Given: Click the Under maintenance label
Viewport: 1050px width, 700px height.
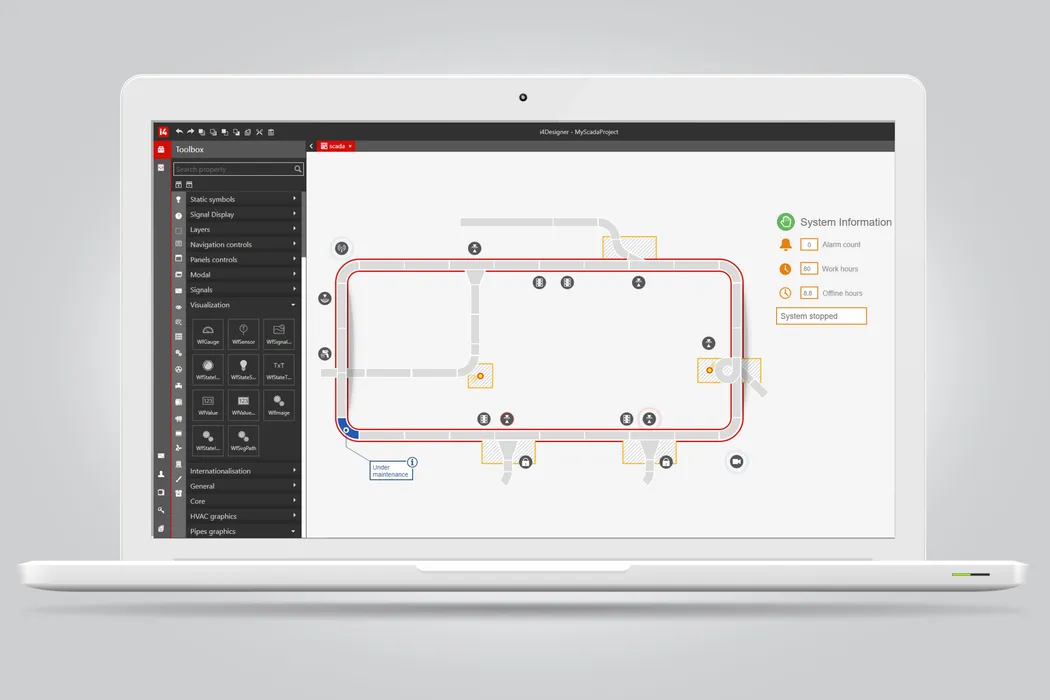Looking at the screenshot, I should [390, 471].
